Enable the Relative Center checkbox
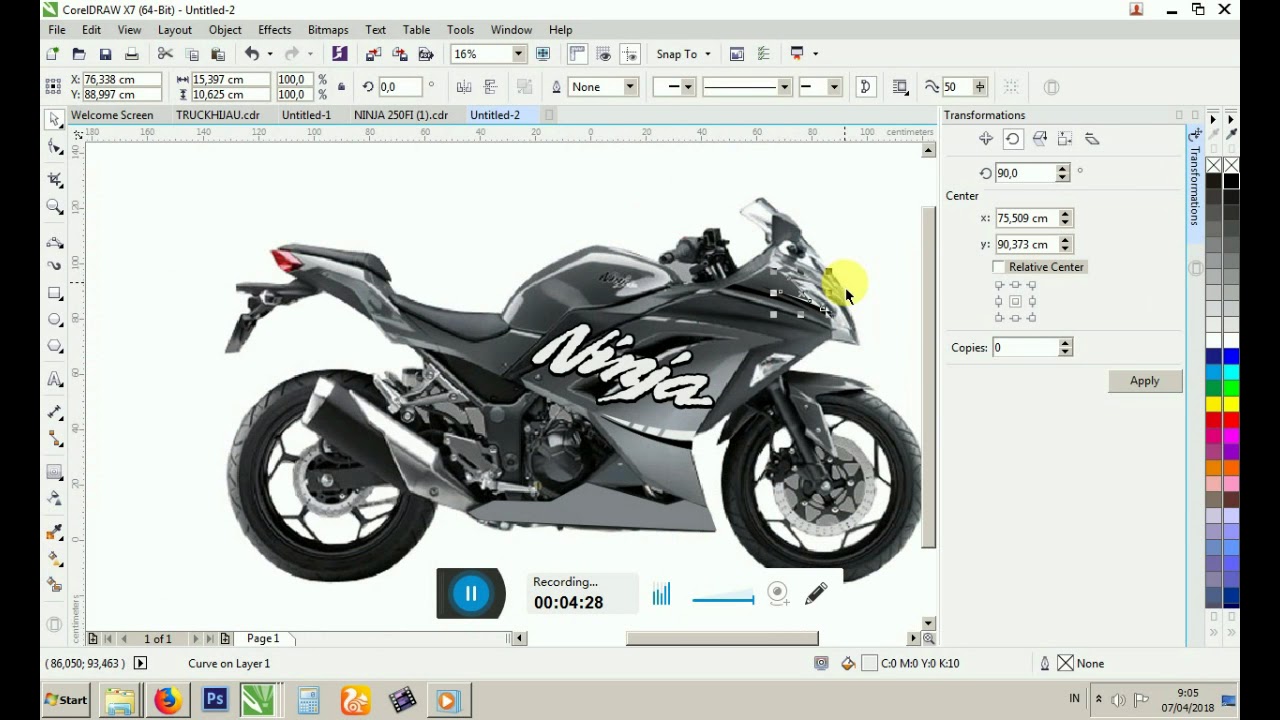 point(998,267)
